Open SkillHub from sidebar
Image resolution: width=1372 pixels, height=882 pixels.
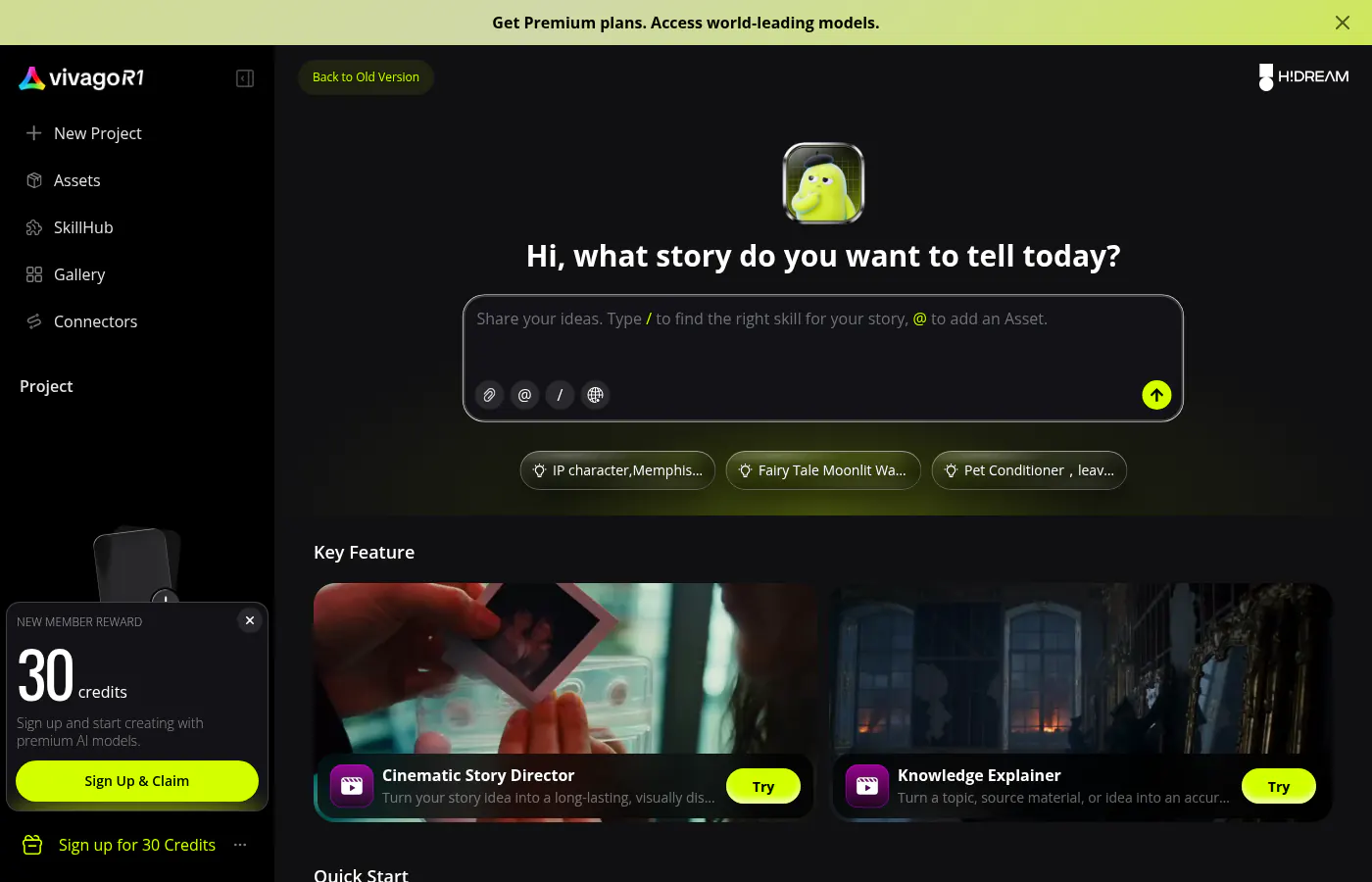coord(137,227)
